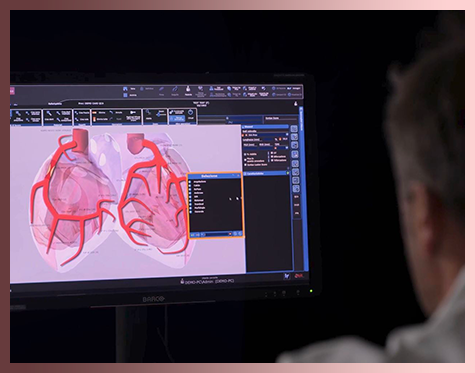Click the fifth icon in the right sidebar column
475x373 pixels.
tap(295, 164)
